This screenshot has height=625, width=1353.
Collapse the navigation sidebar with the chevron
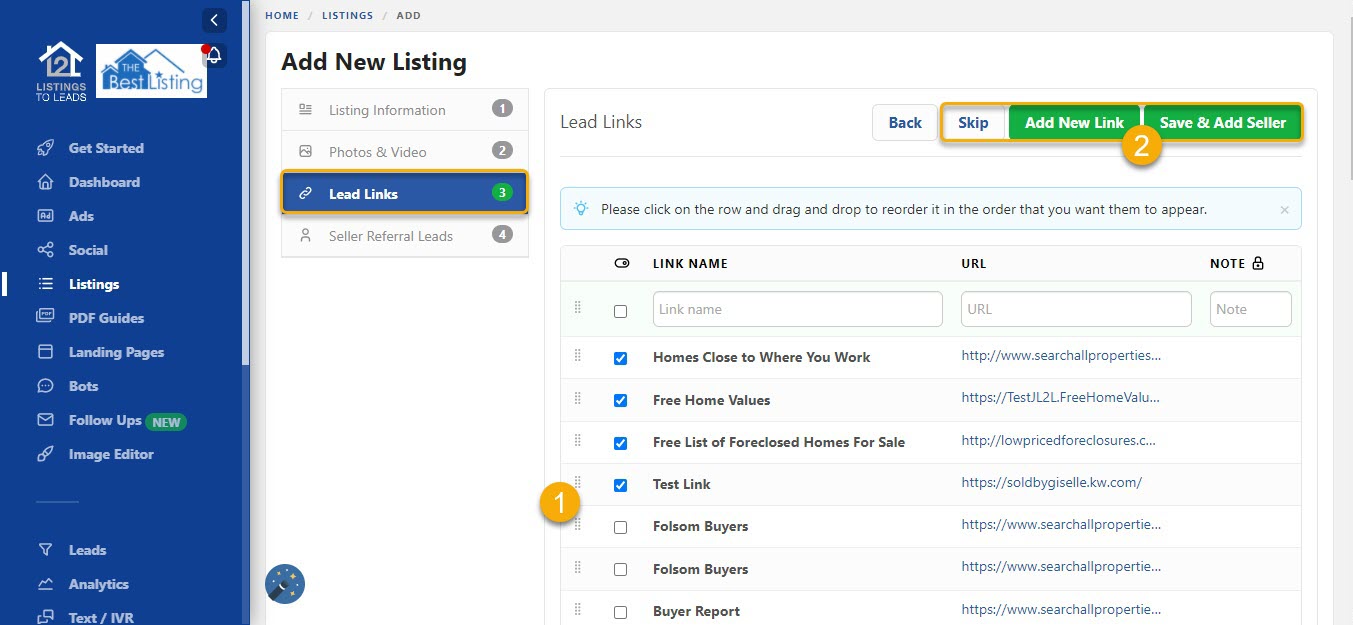tap(214, 19)
